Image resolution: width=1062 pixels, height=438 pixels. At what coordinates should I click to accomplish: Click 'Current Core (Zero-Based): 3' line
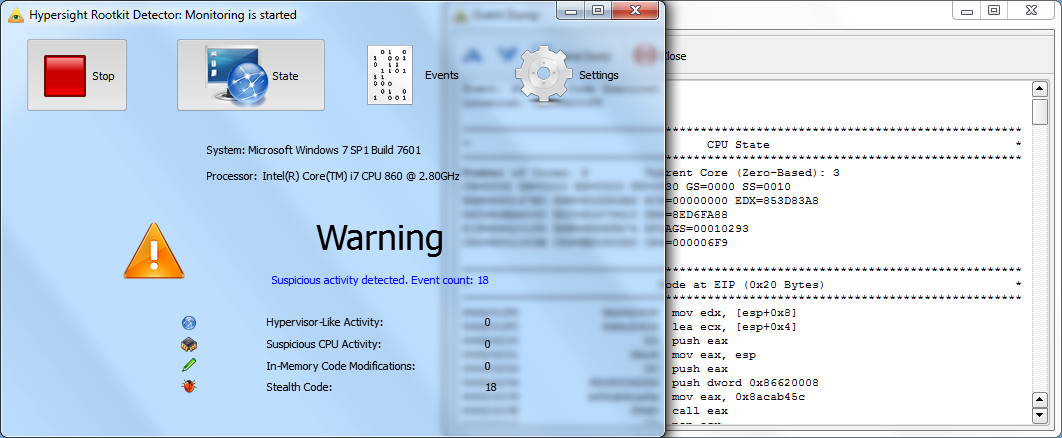752,173
